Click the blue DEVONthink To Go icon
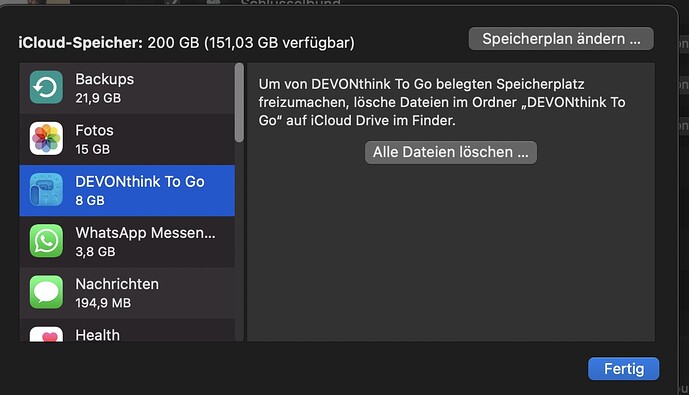Viewport: 689px width, 395px height. click(x=46, y=190)
